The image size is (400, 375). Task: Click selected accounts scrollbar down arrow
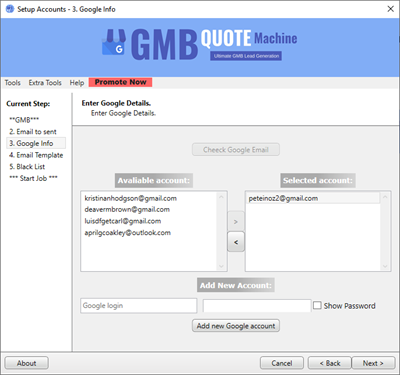coord(385,266)
